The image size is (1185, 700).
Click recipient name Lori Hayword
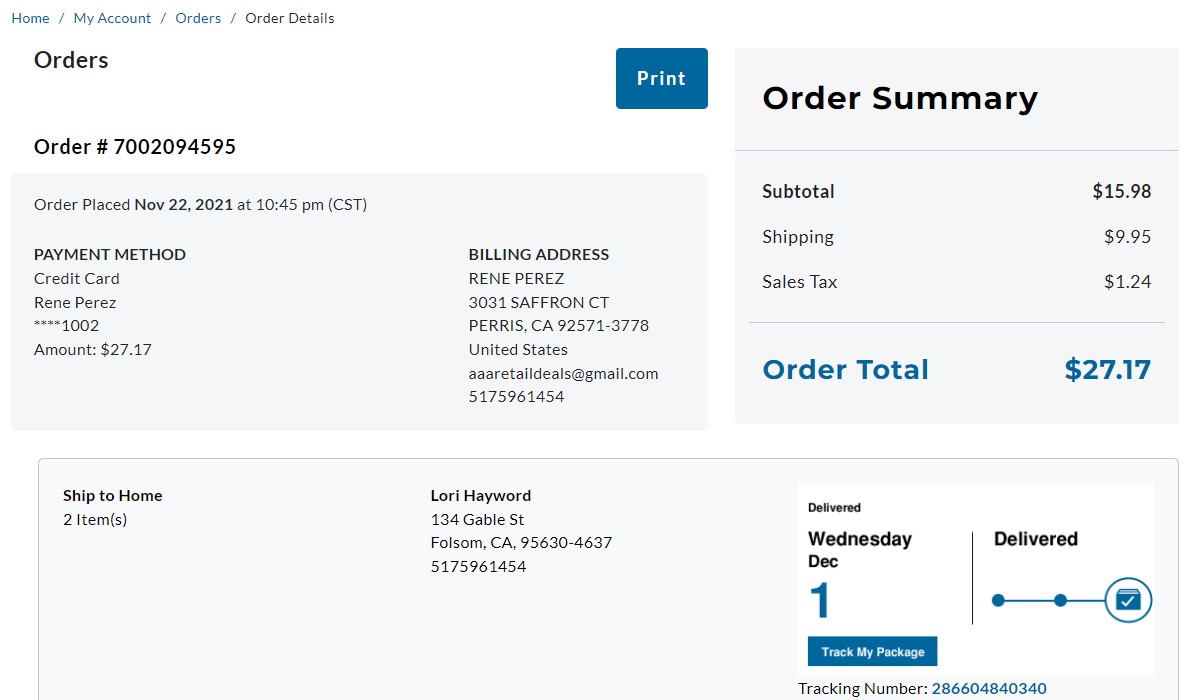[481, 496]
